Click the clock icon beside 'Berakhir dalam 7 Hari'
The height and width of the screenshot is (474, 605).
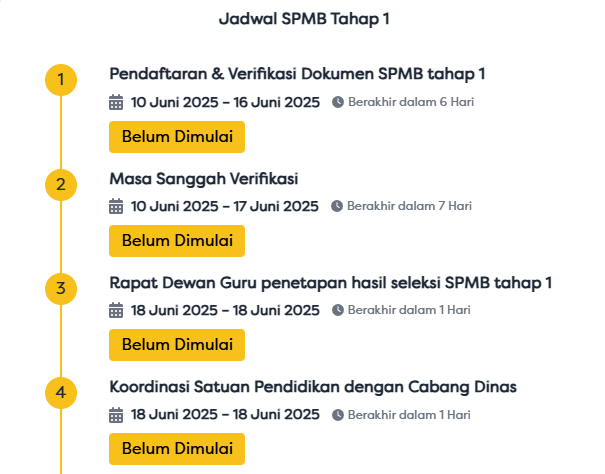click(337, 207)
